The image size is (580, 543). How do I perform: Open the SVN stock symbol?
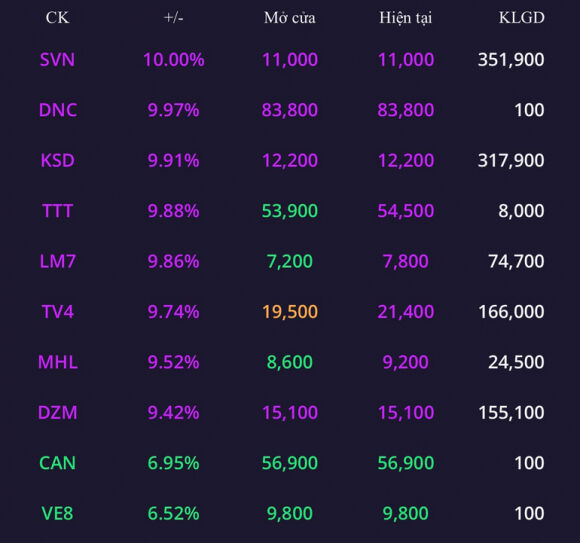coord(57,60)
